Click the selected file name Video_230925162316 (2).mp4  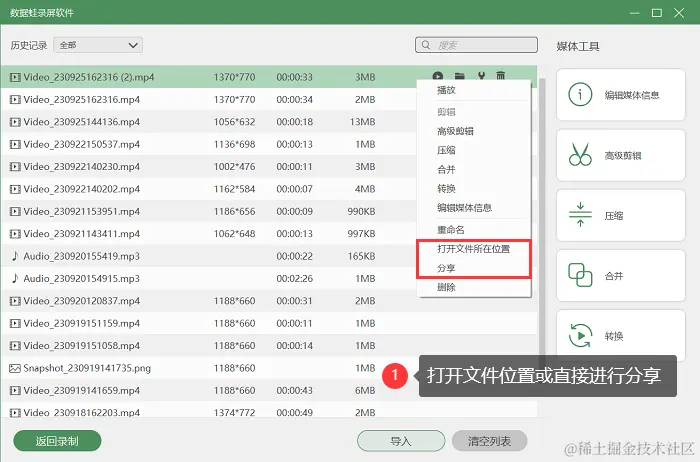[x=89, y=77]
